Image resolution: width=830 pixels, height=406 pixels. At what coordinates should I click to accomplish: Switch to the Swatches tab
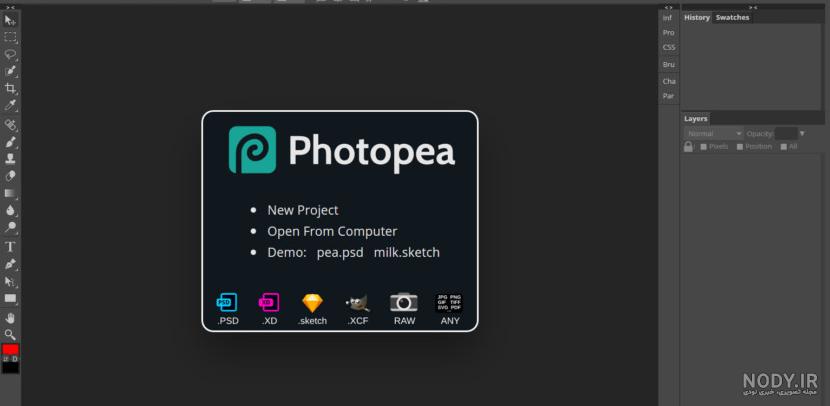pyautogui.click(x=733, y=17)
